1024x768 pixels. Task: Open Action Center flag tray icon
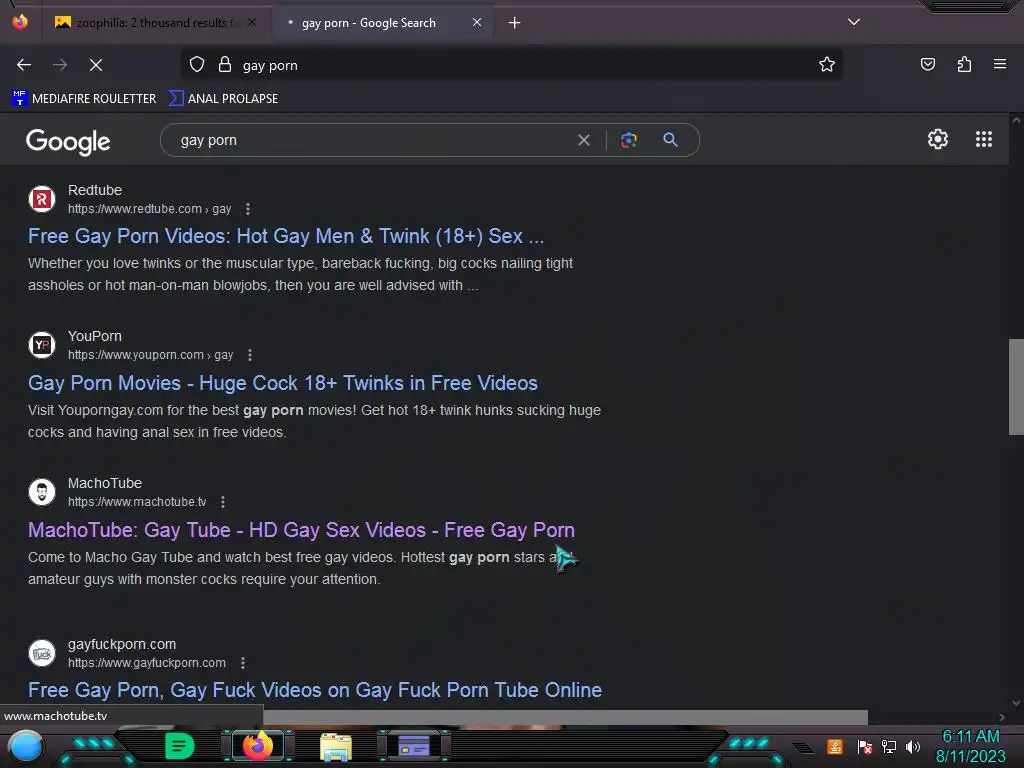point(865,746)
